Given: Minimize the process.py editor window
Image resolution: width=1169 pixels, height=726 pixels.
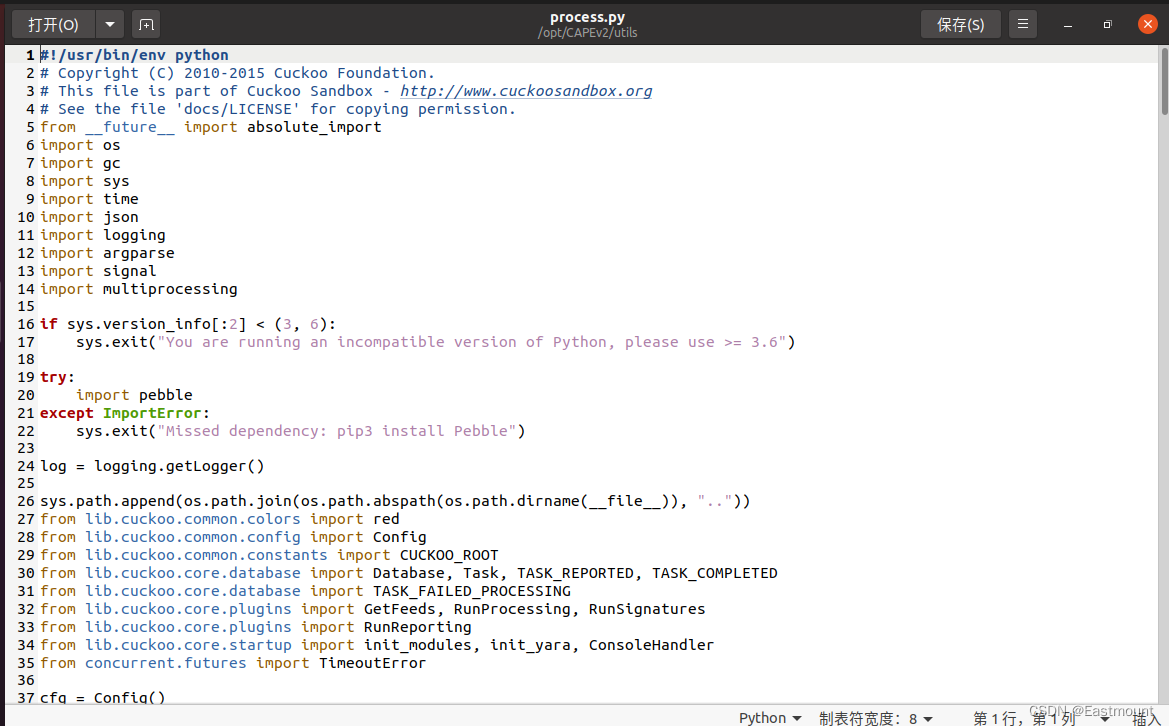Looking at the screenshot, I should (1068, 25).
